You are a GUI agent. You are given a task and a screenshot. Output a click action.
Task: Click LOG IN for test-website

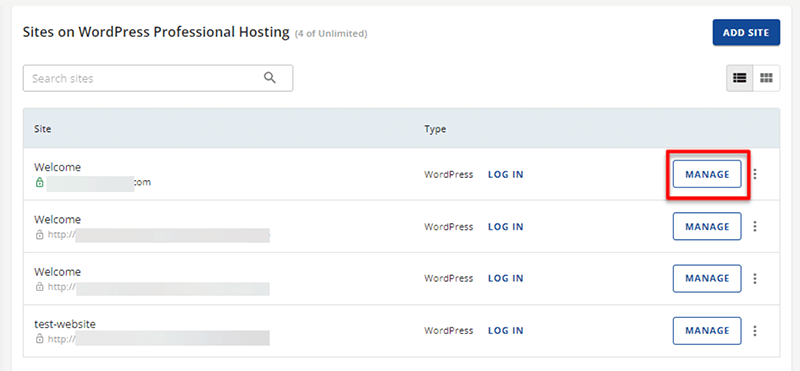tap(506, 331)
